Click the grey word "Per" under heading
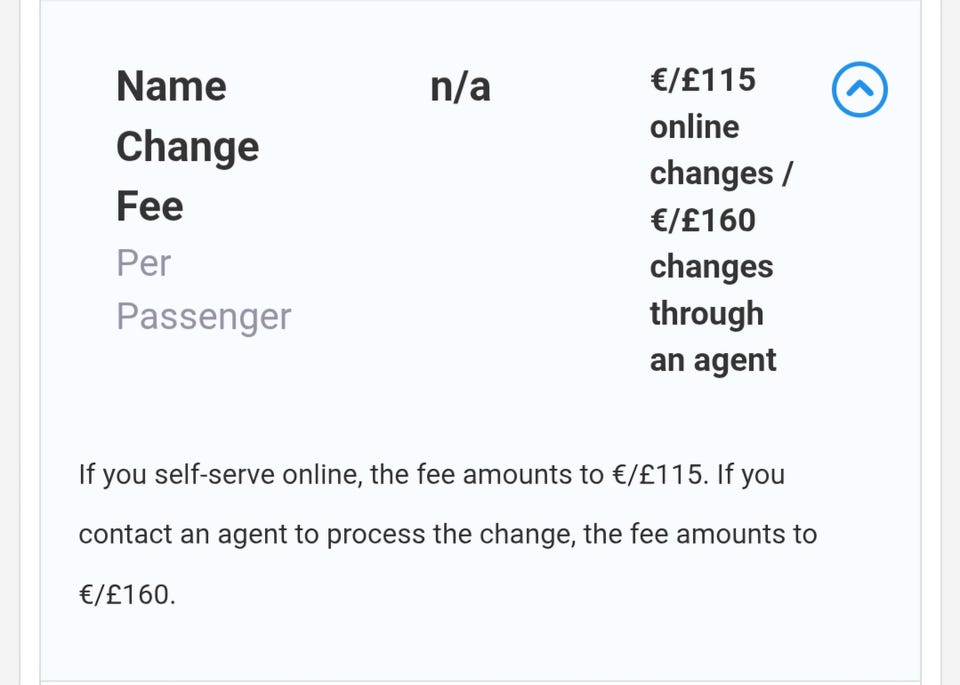 coord(143,263)
